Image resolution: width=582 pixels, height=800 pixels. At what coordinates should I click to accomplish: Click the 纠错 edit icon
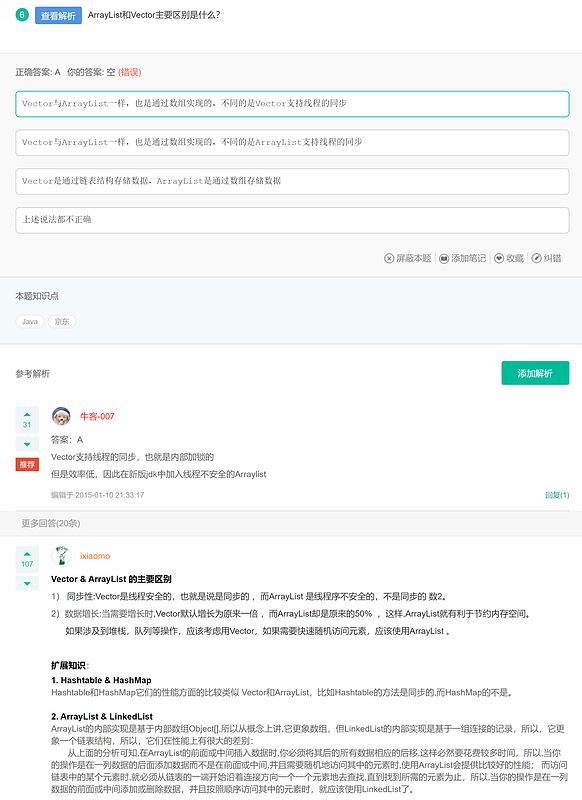(x=537, y=258)
